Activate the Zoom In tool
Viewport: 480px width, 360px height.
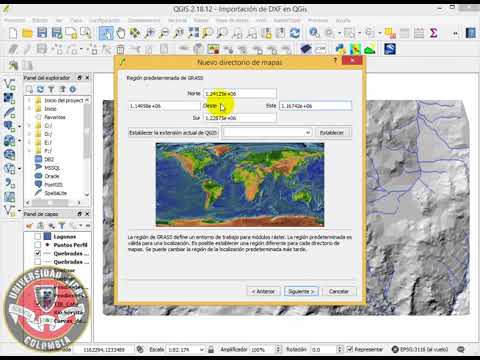(150, 33)
